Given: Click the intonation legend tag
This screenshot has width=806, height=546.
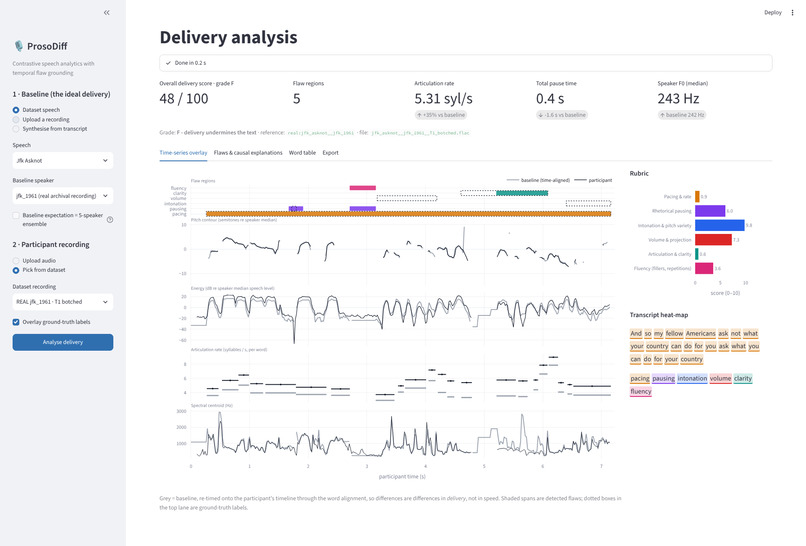Looking at the screenshot, I should (x=692, y=378).
